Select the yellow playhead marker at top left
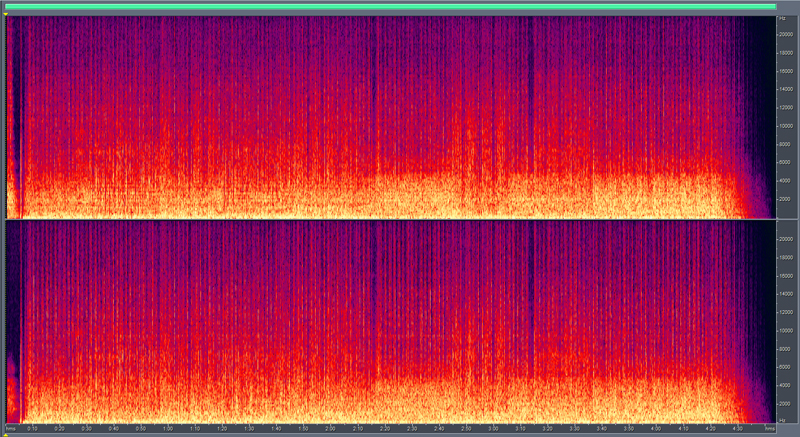800x437 pixels. (x=7, y=15)
